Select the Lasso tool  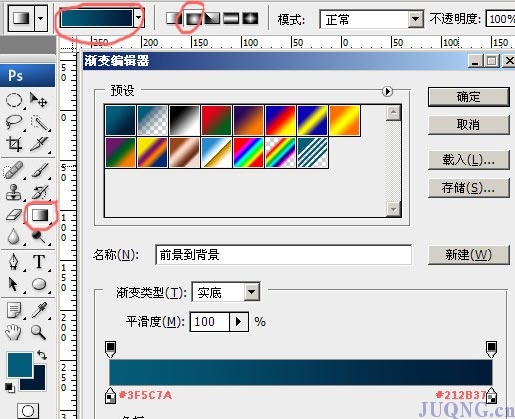[x=14, y=122]
